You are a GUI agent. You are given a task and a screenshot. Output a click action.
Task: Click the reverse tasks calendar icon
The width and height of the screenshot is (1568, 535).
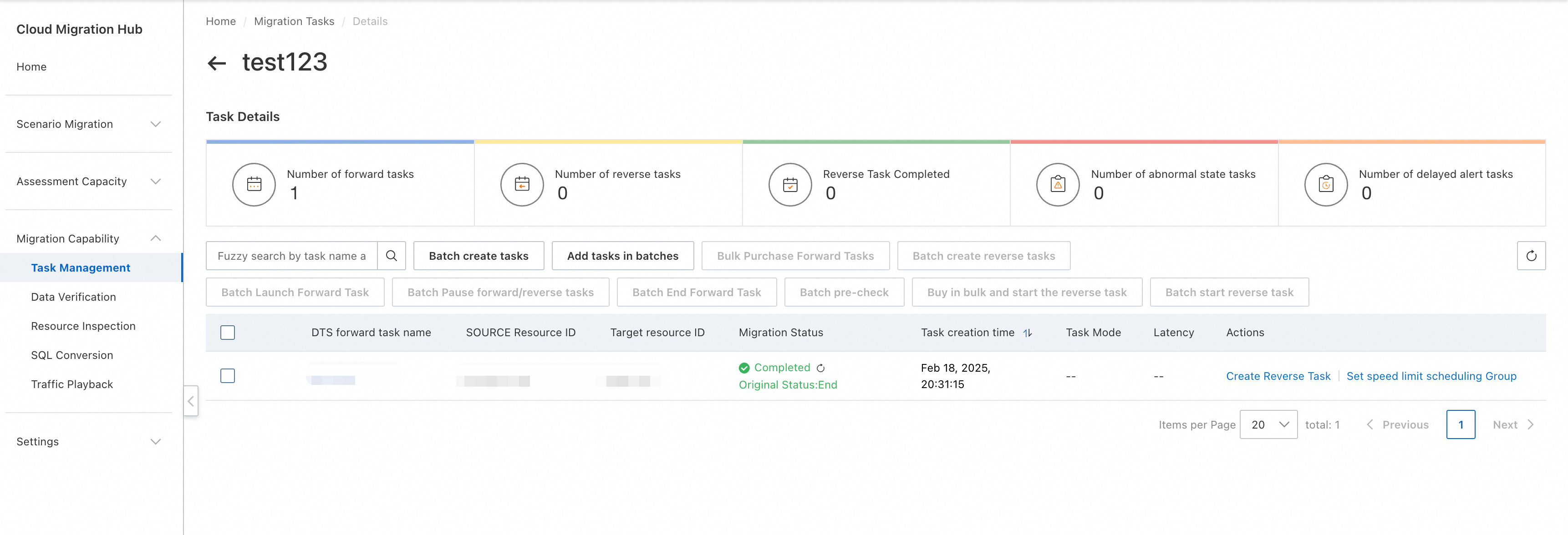pos(522,184)
